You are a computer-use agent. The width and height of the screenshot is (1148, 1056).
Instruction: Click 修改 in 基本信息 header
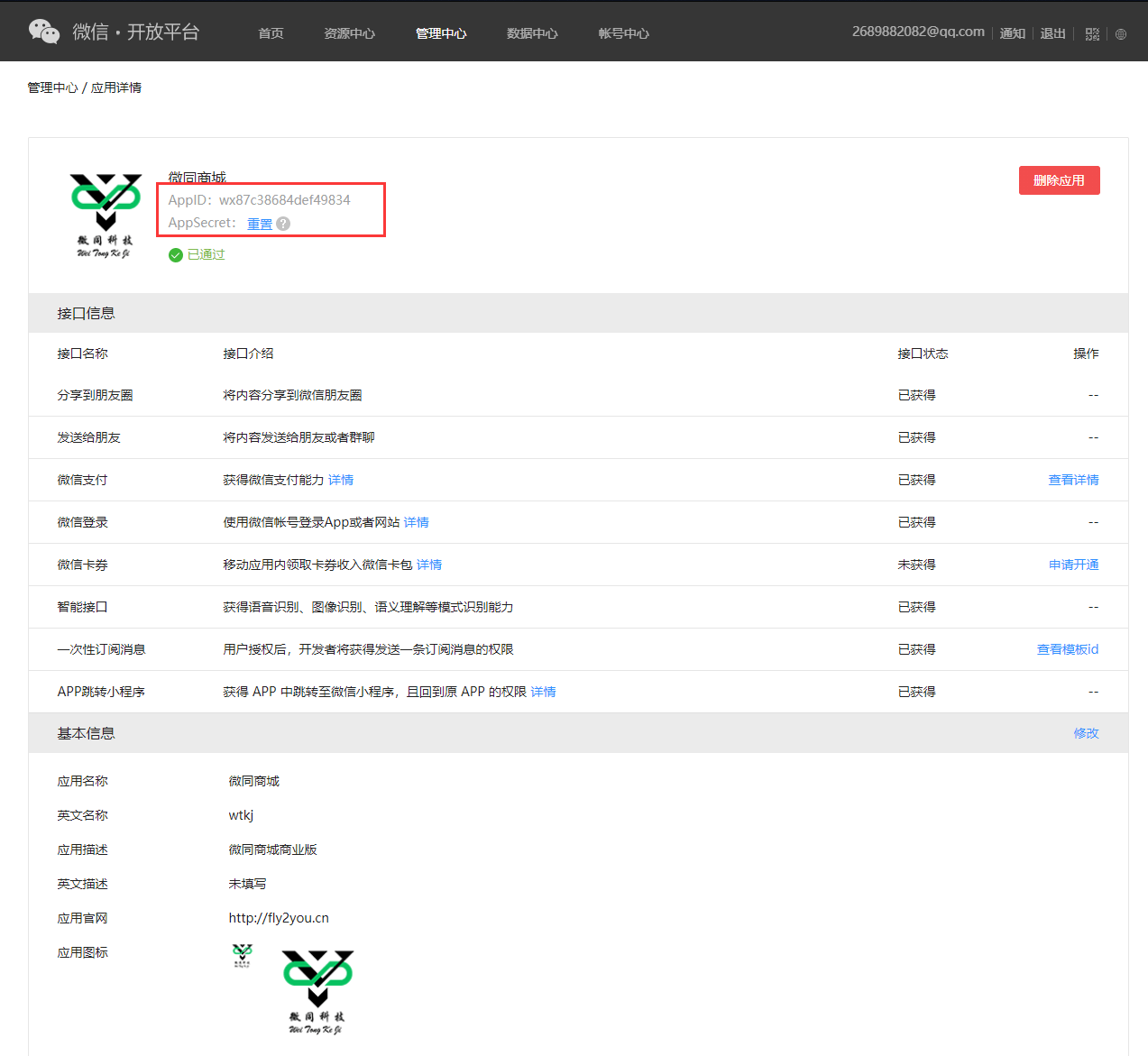[x=1086, y=733]
